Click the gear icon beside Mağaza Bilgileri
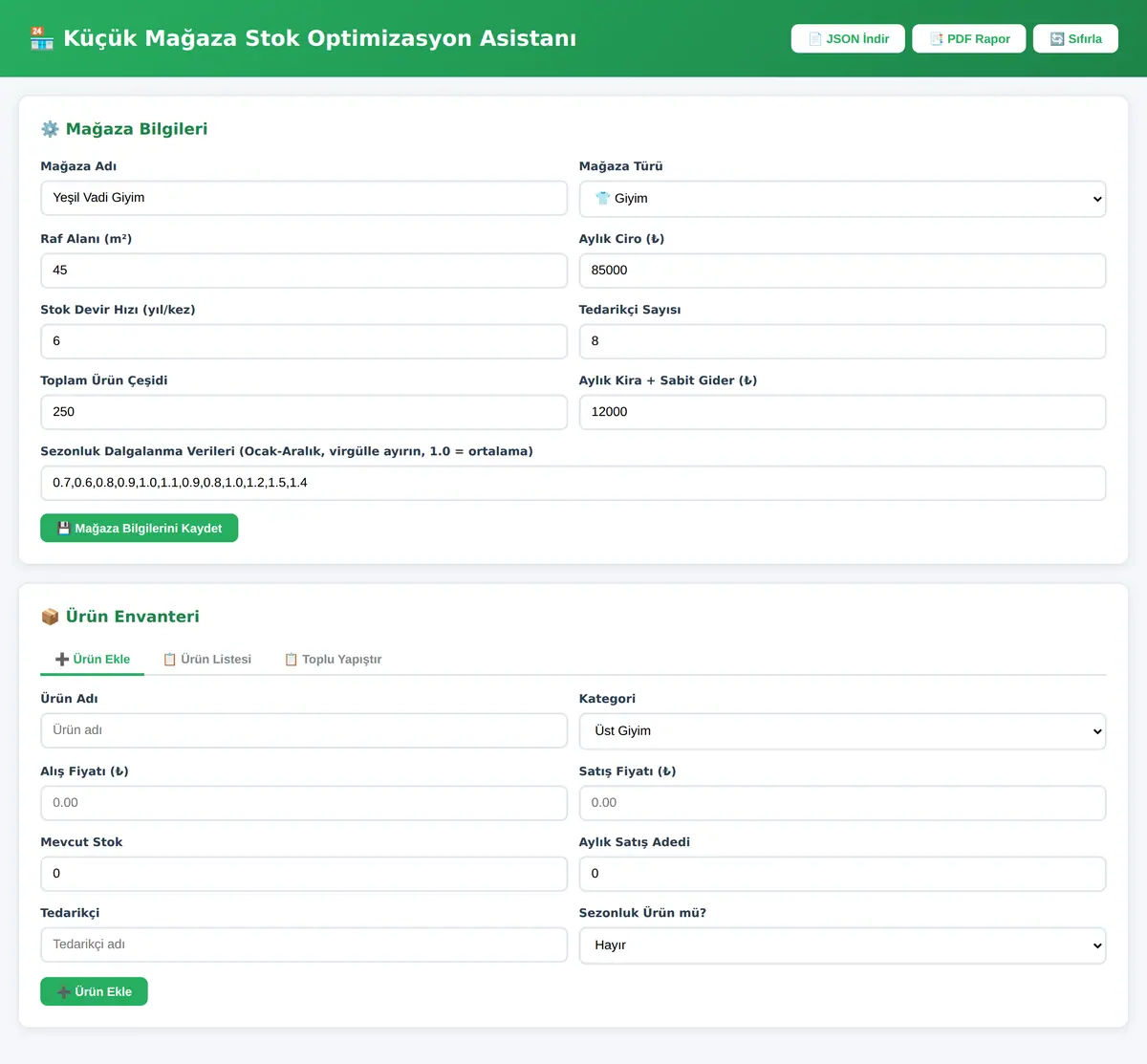 coord(50,129)
